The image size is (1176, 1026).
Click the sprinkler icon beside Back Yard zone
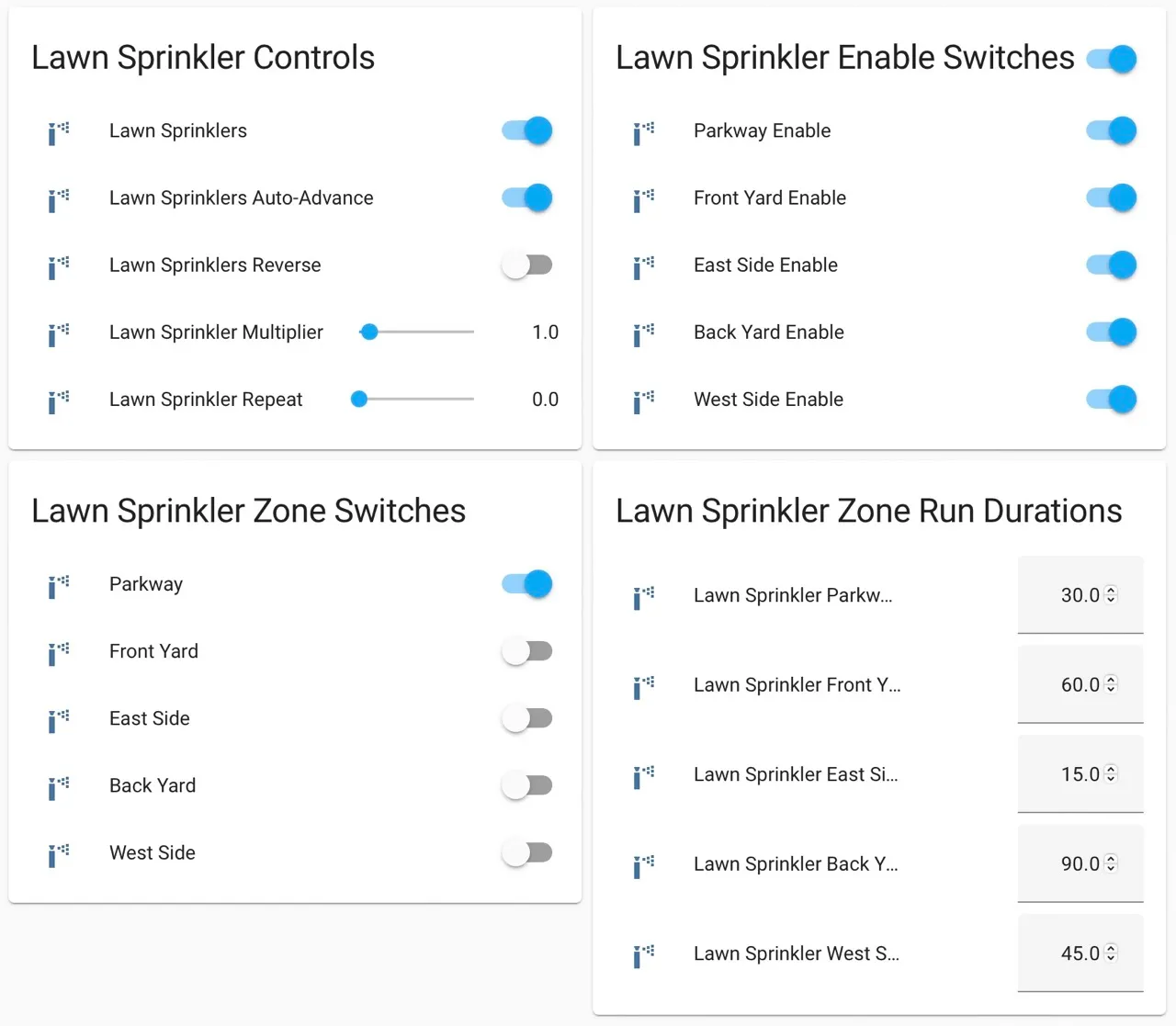tap(58, 787)
